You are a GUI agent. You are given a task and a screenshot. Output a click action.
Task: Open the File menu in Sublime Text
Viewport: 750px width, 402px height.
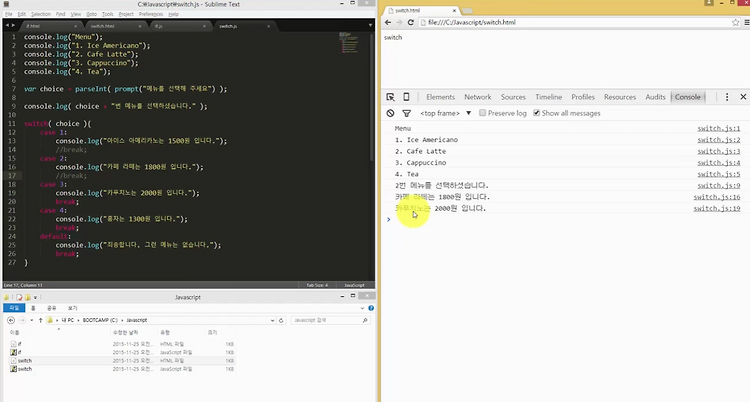click(x=9, y=14)
